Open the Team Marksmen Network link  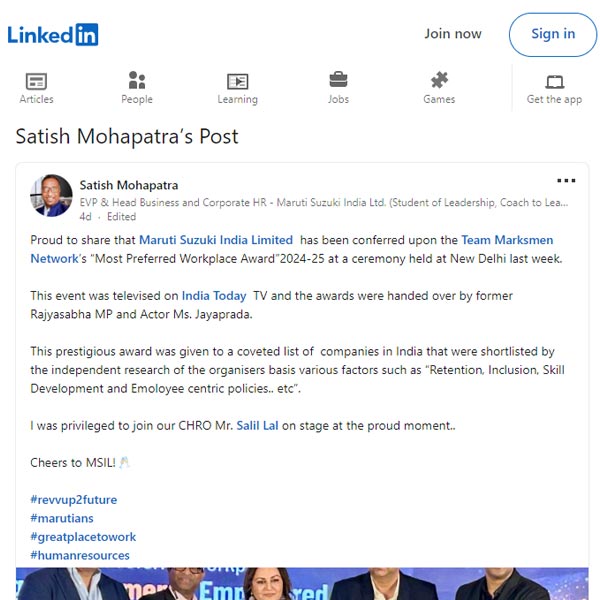292,249
